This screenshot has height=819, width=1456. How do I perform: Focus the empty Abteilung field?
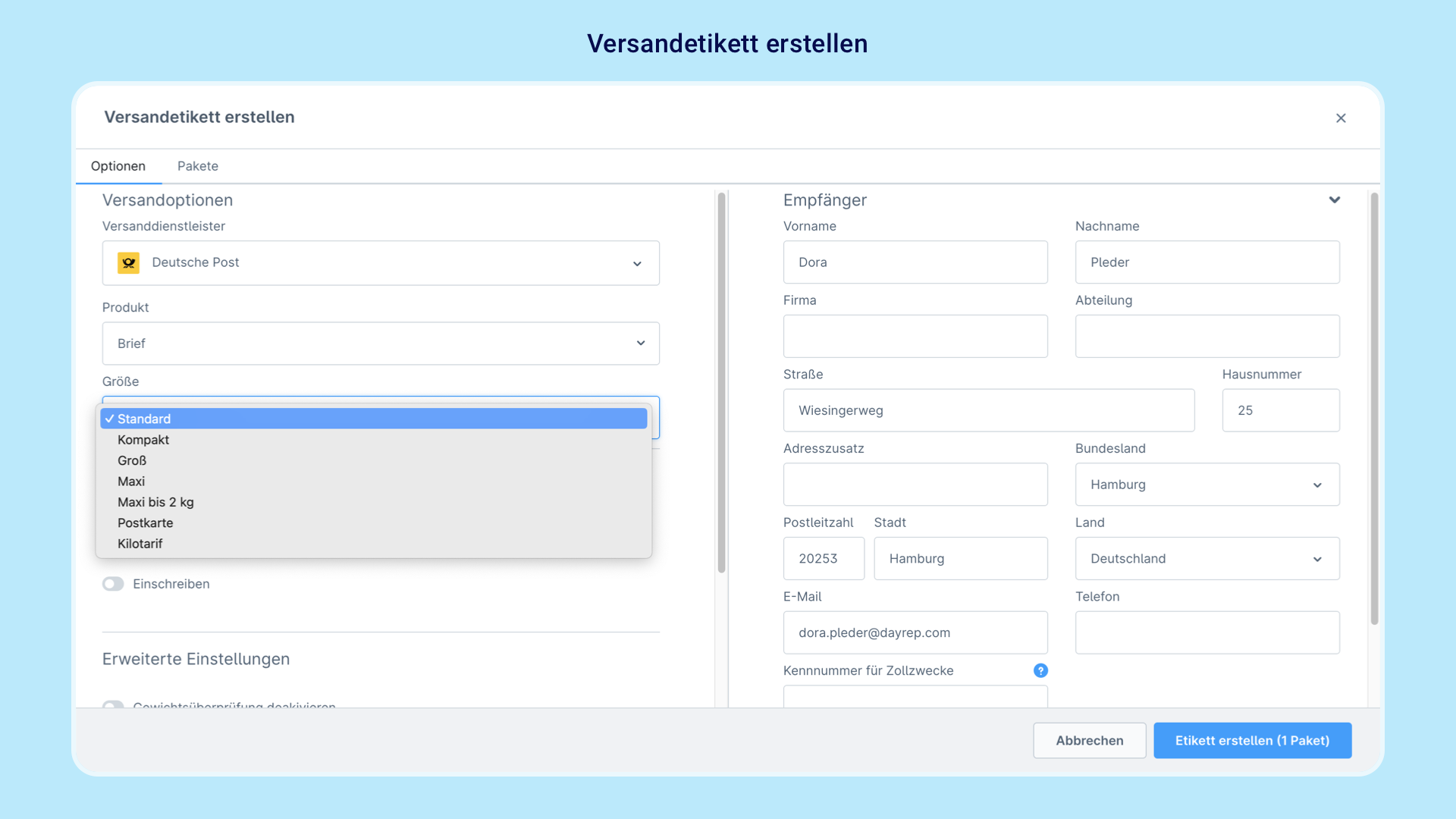1207,336
